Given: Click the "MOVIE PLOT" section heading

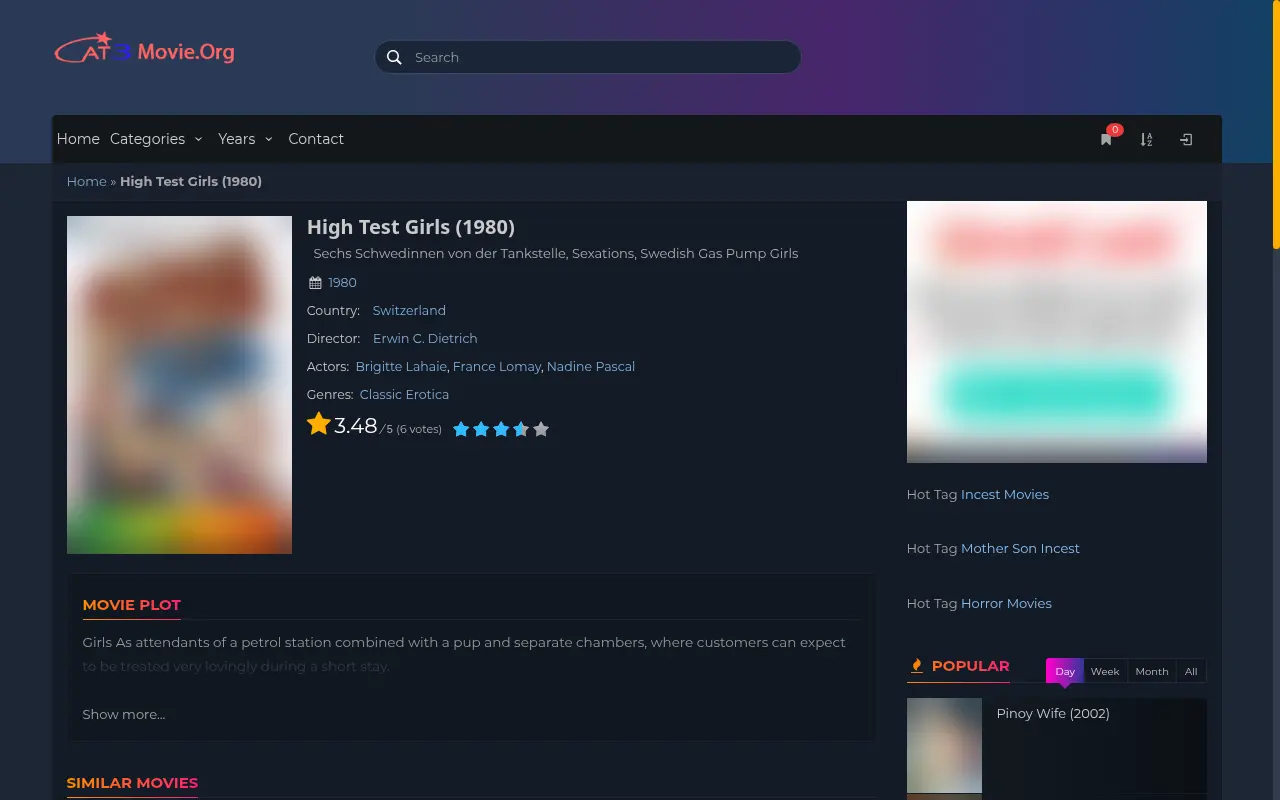Looking at the screenshot, I should click(132, 605).
